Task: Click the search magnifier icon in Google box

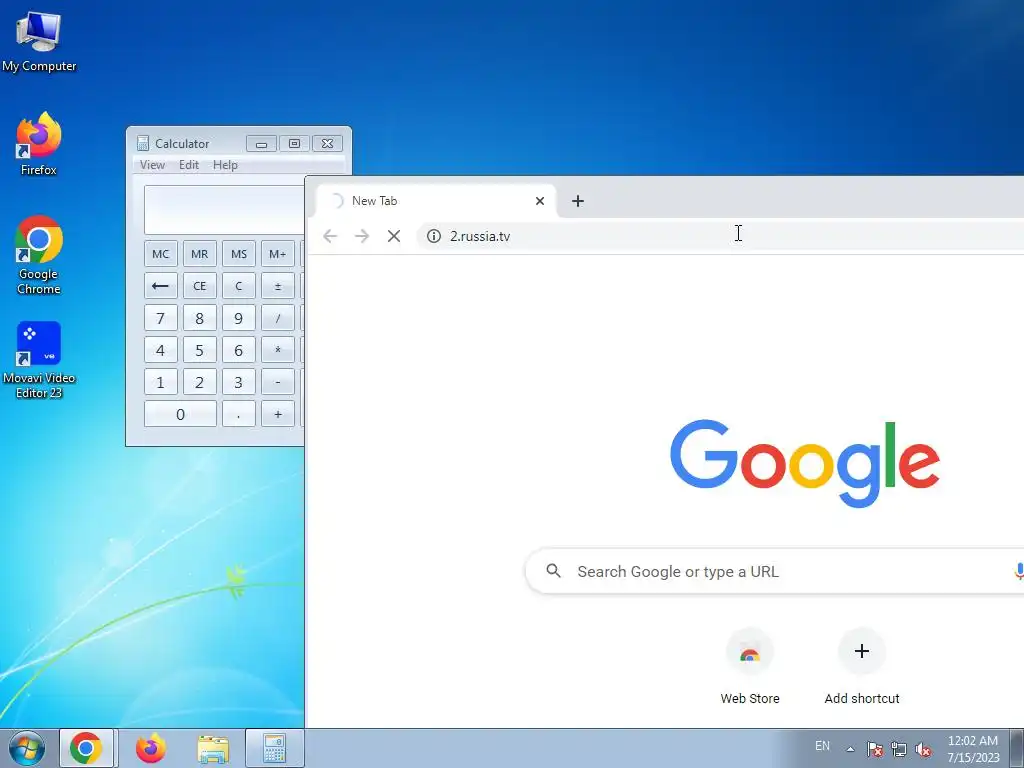Action: pos(553,571)
